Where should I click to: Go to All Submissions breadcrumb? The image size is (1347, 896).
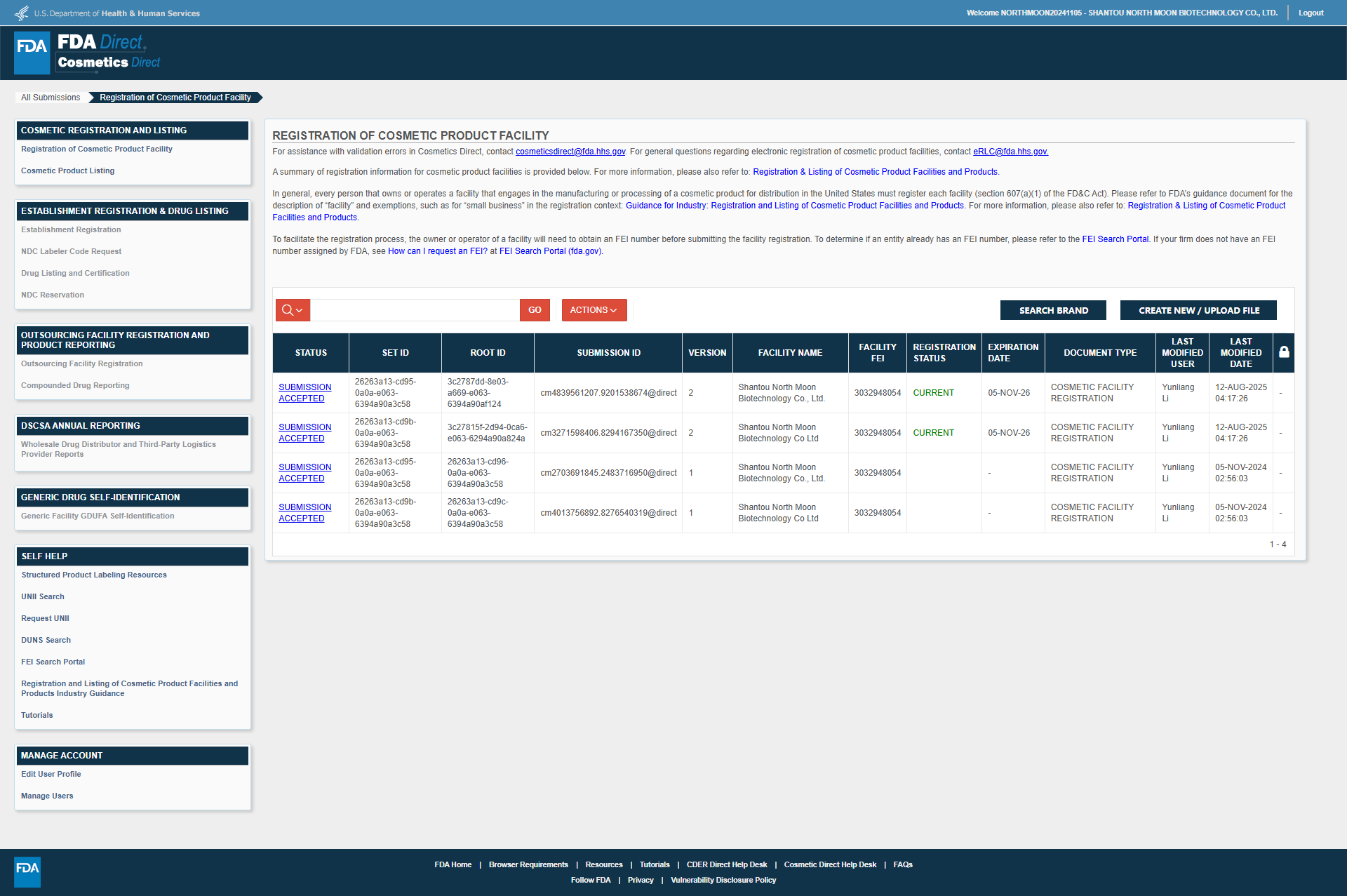click(x=51, y=98)
